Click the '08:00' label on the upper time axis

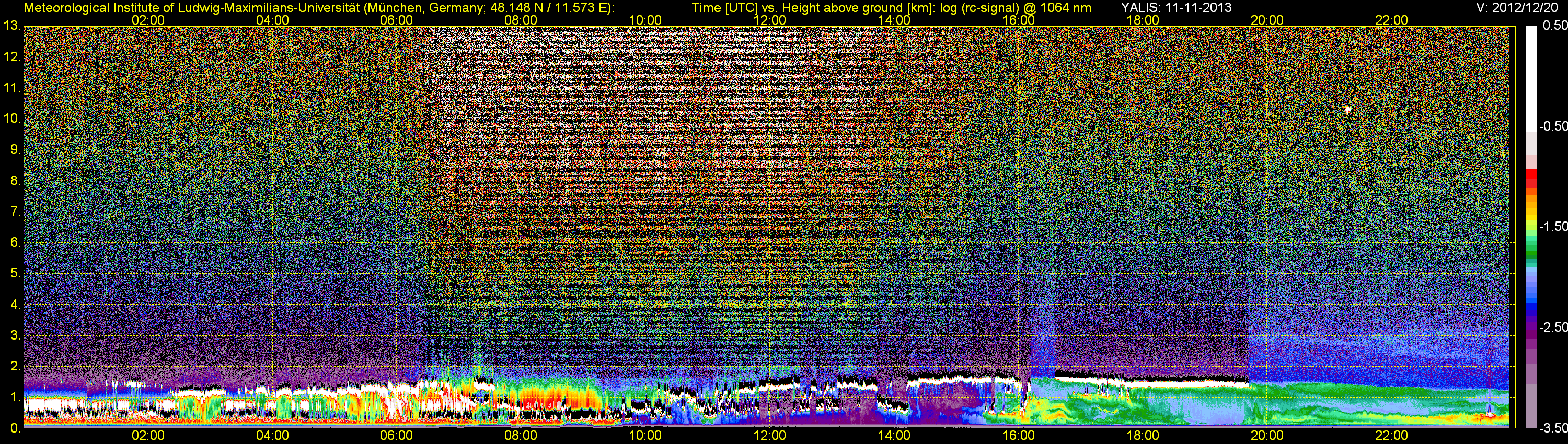tap(521, 20)
